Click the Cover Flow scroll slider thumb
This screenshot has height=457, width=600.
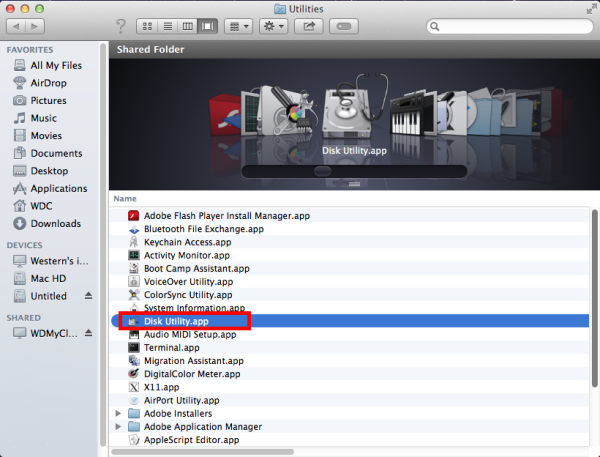click(x=322, y=171)
